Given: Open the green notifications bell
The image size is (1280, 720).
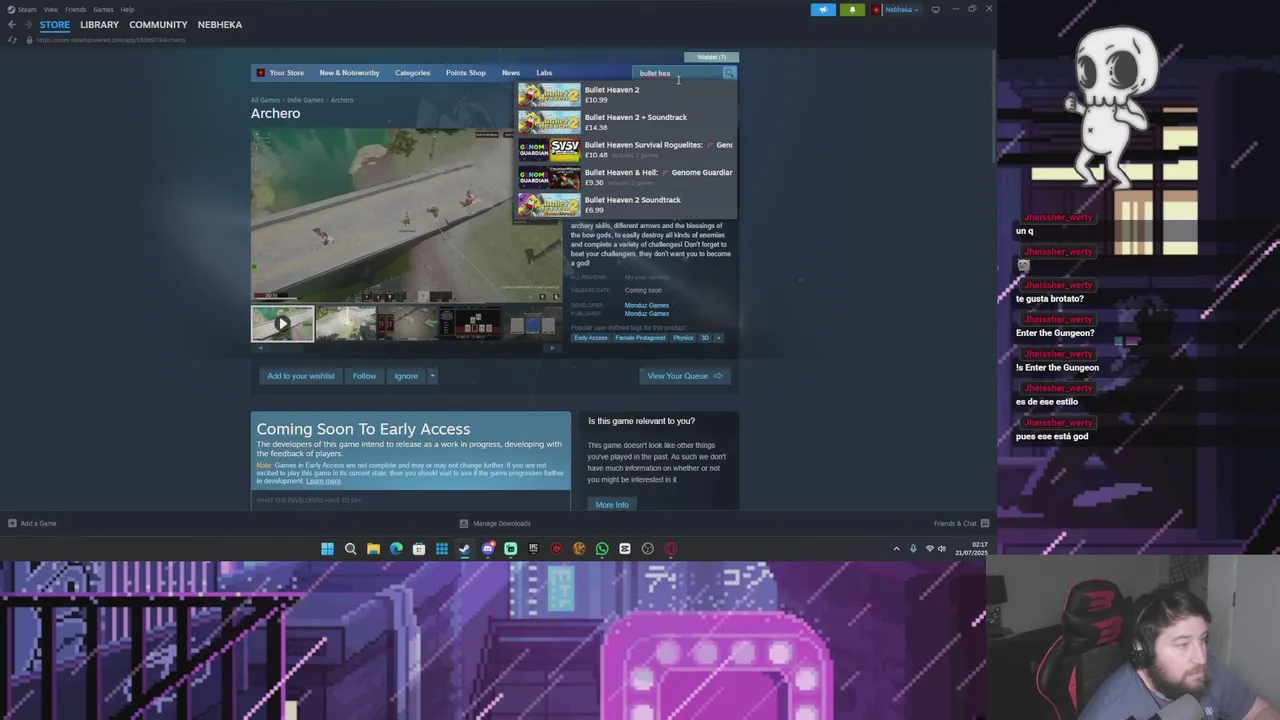Looking at the screenshot, I should [852, 10].
